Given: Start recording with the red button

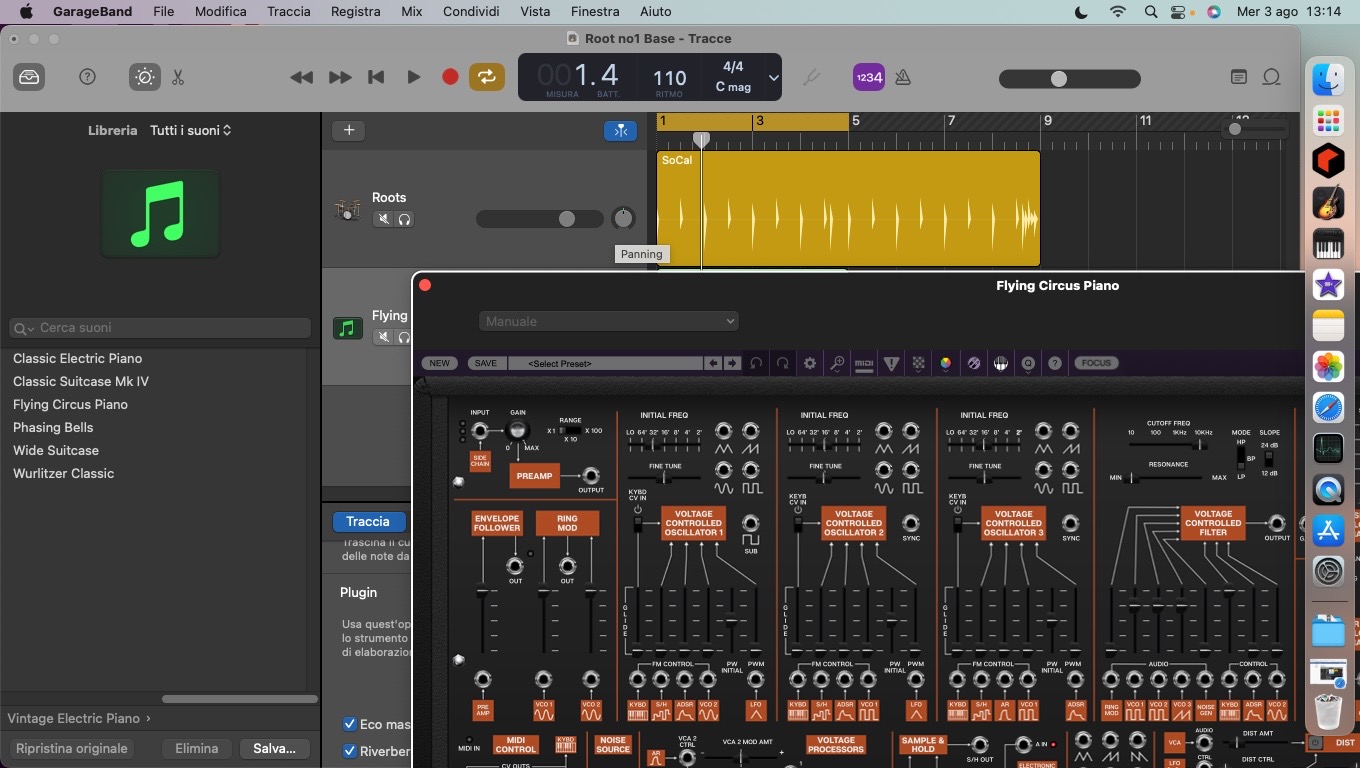Looking at the screenshot, I should pos(450,77).
